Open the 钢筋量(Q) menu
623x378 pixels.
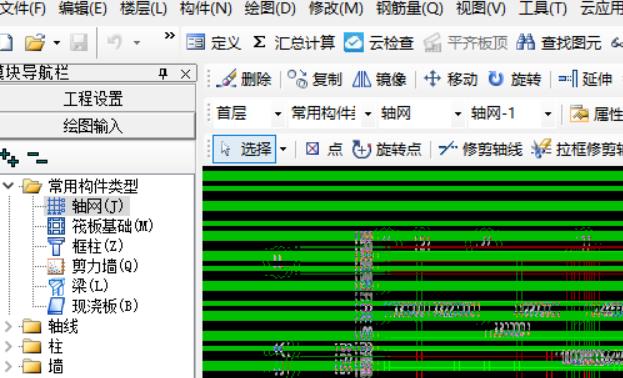(410, 8)
